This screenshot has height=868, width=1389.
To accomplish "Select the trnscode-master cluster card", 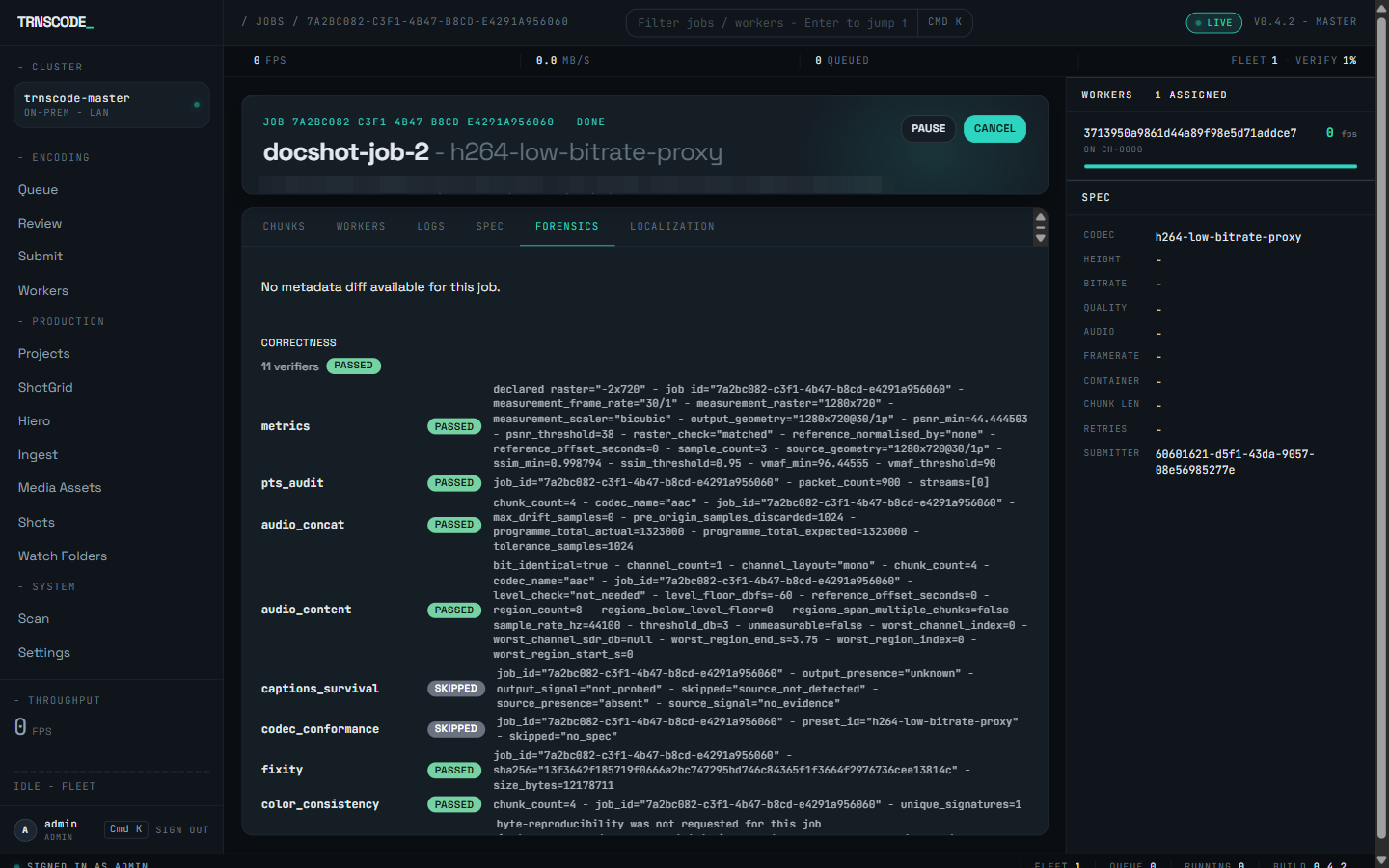I will (112, 105).
